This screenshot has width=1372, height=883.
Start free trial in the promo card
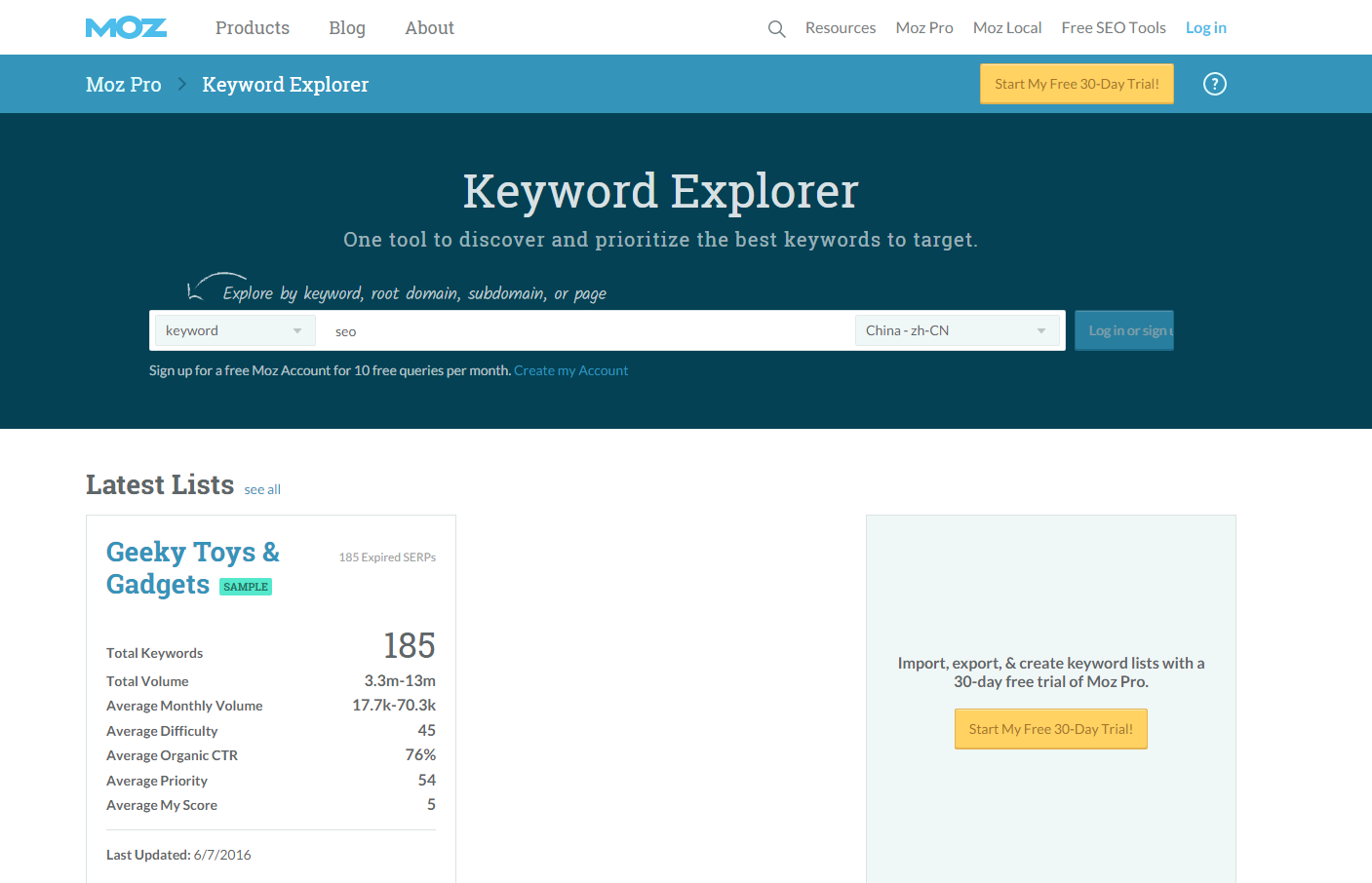pyautogui.click(x=1051, y=729)
